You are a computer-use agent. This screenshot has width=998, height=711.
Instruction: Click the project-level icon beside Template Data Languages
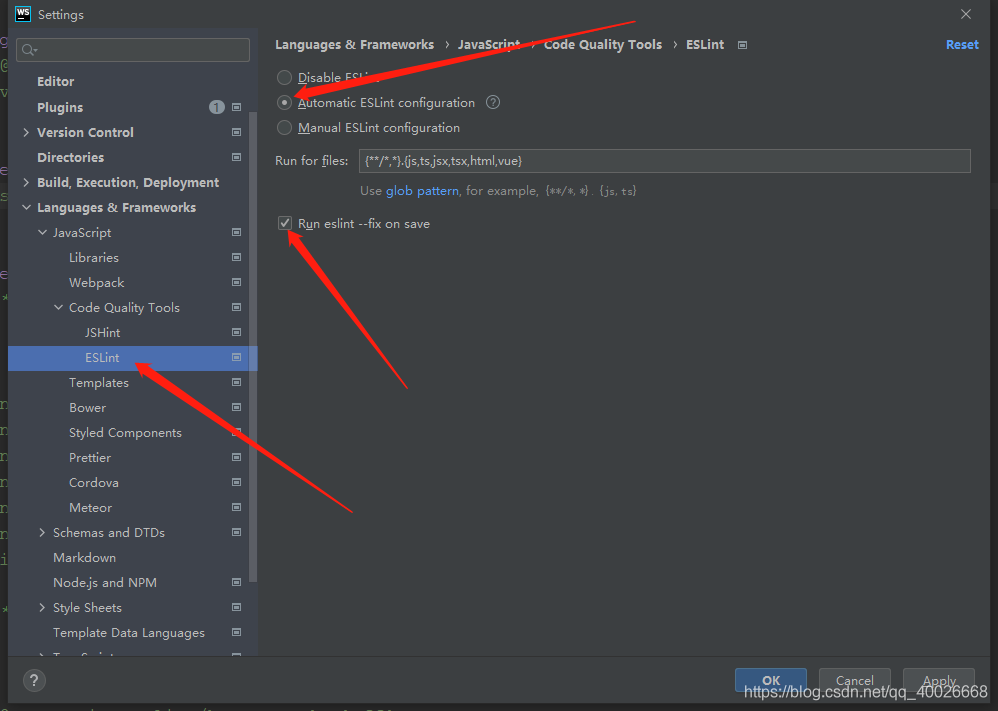[236, 633]
